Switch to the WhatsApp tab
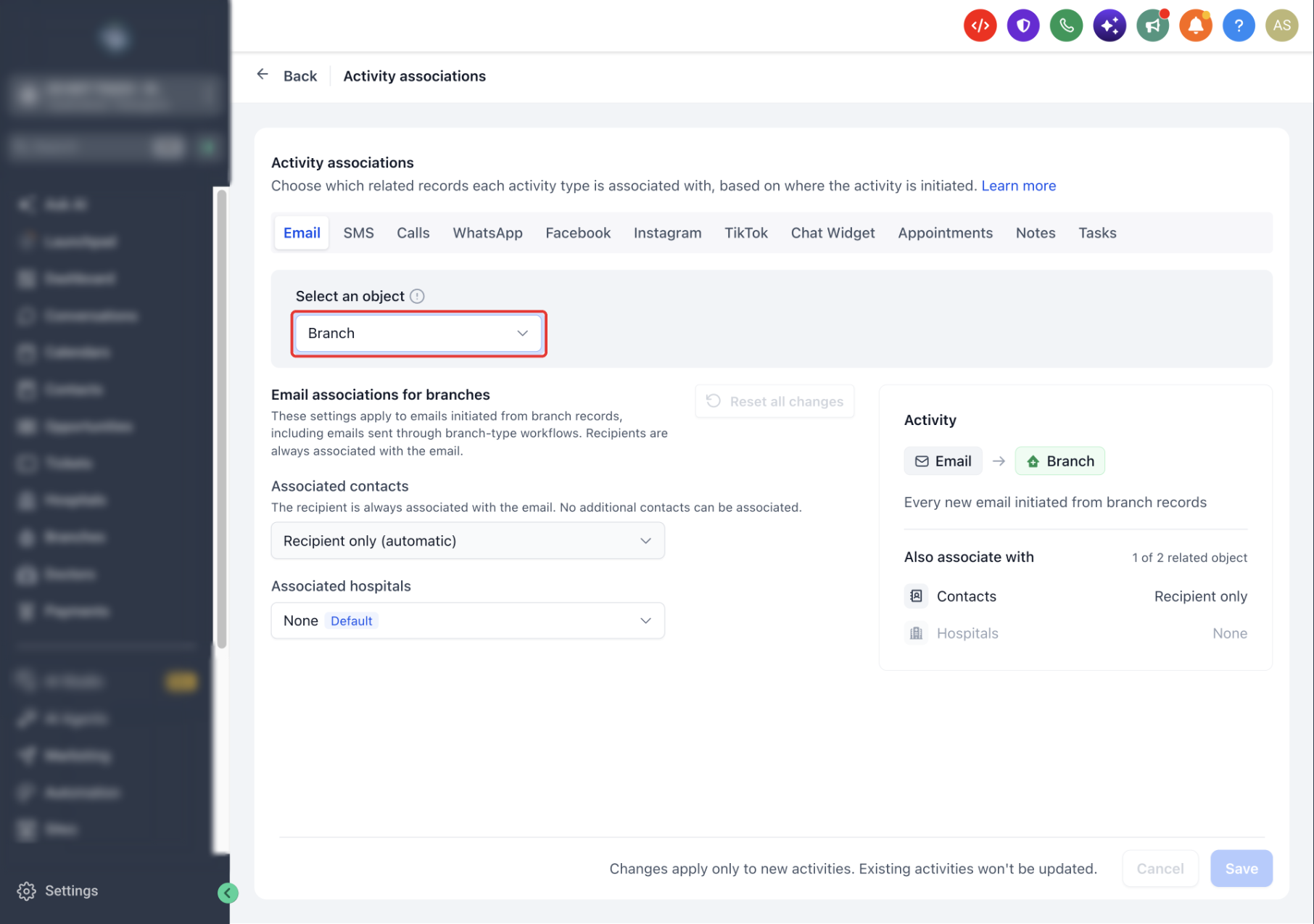This screenshot has width=1314, height=924. (x=487, y=233)
